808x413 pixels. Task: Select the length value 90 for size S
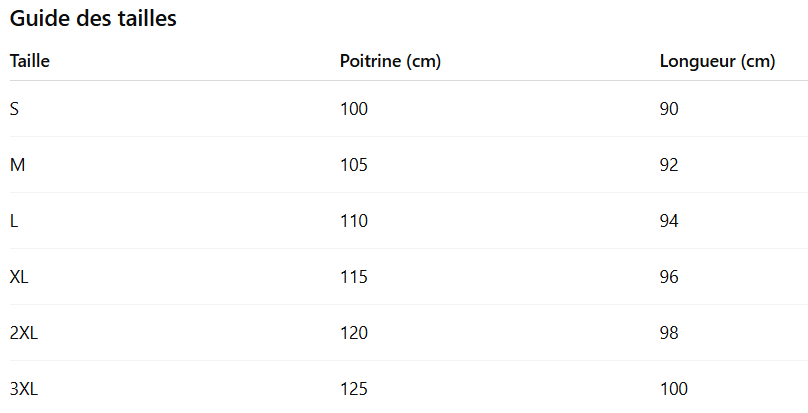click(669, 108)
